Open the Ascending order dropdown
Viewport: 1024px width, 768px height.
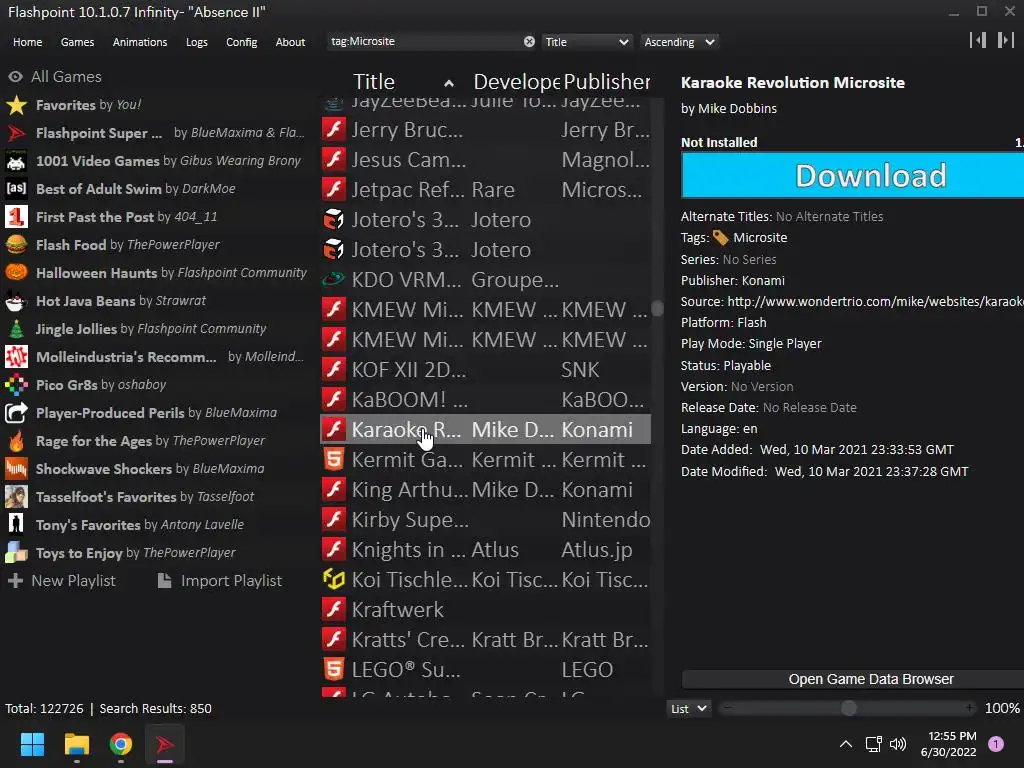coord(679,42)
